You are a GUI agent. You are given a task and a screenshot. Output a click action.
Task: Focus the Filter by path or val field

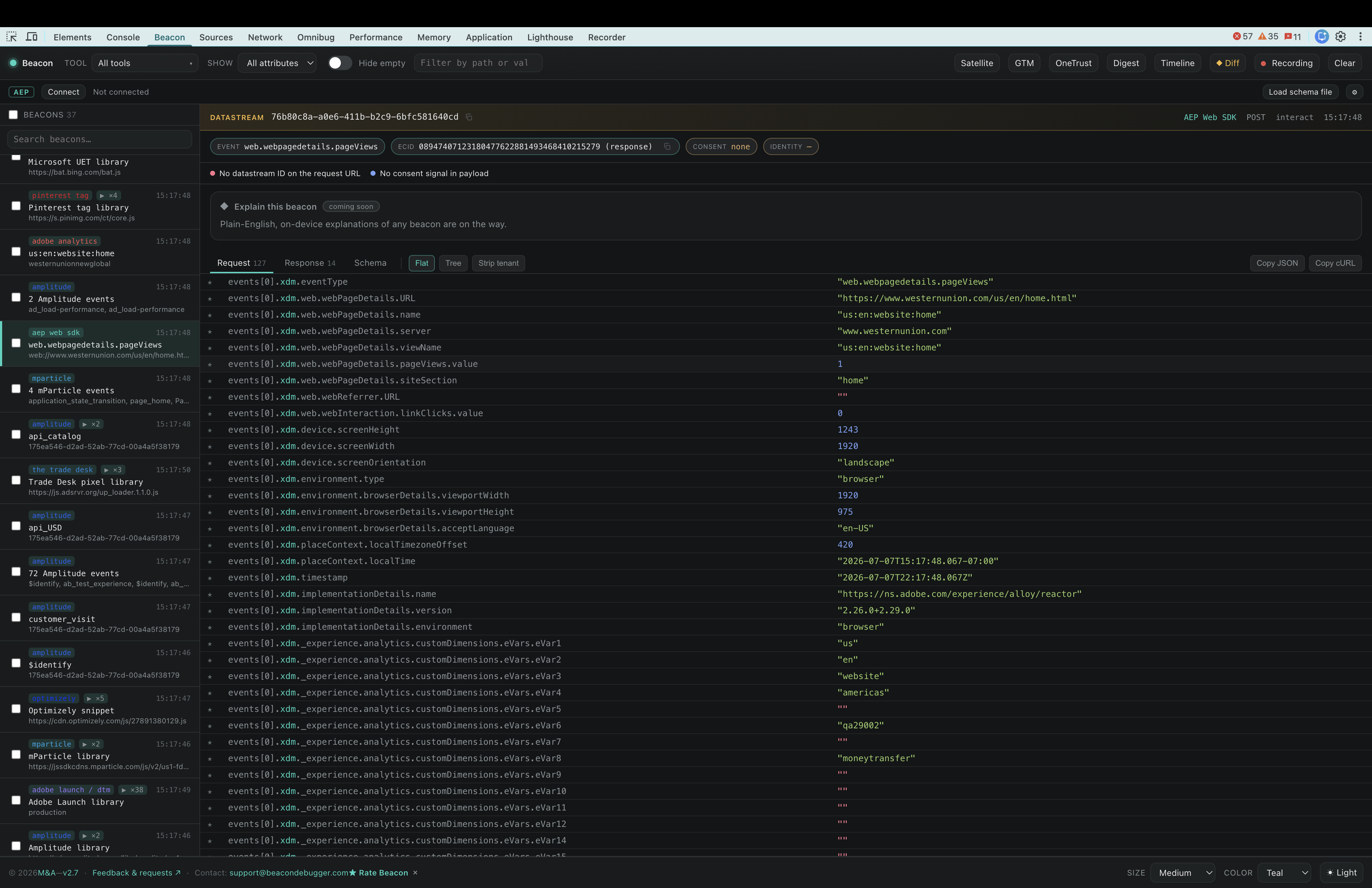[x=478, y=63]
